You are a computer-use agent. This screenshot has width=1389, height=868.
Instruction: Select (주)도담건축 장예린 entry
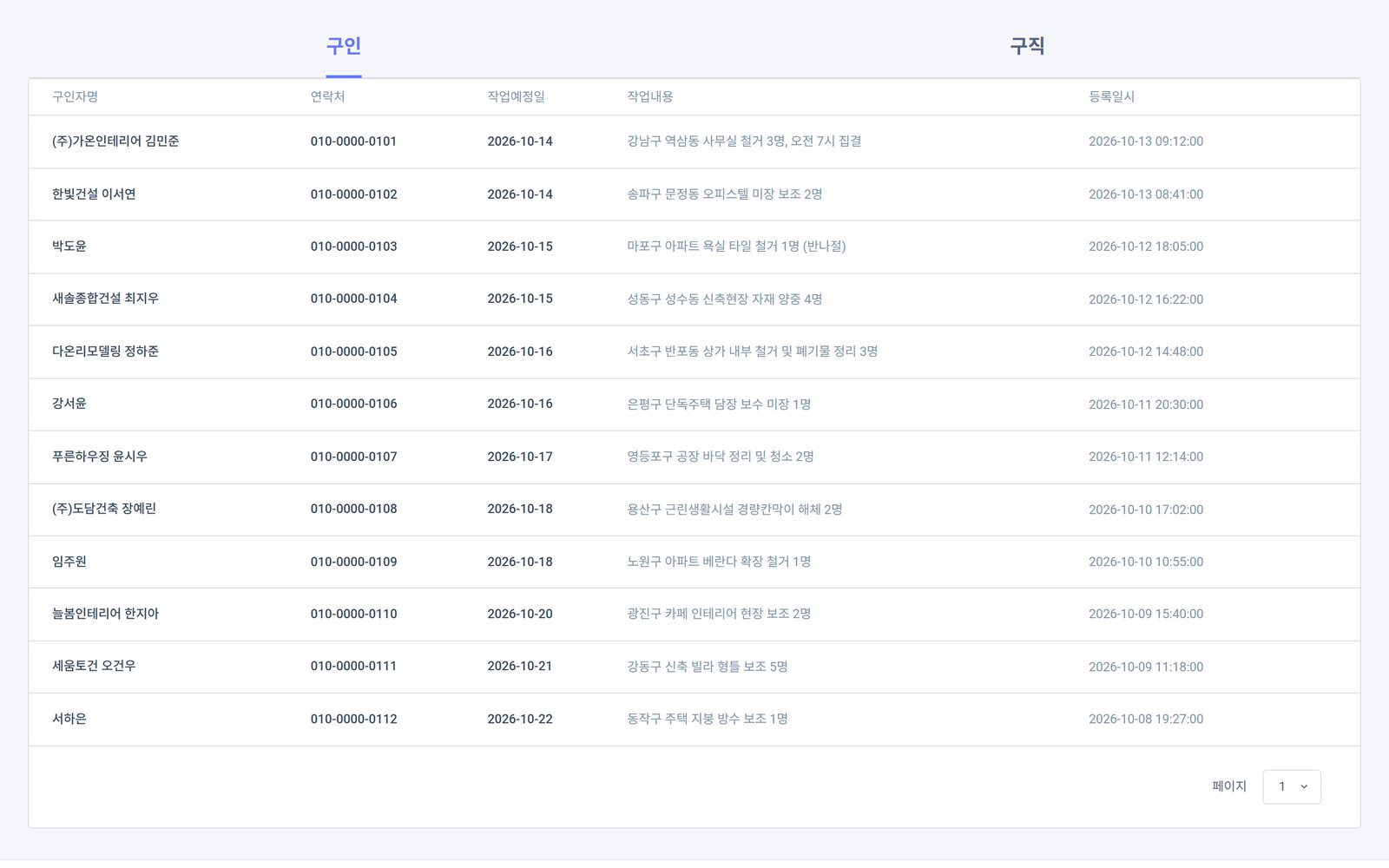click(104, 509)
